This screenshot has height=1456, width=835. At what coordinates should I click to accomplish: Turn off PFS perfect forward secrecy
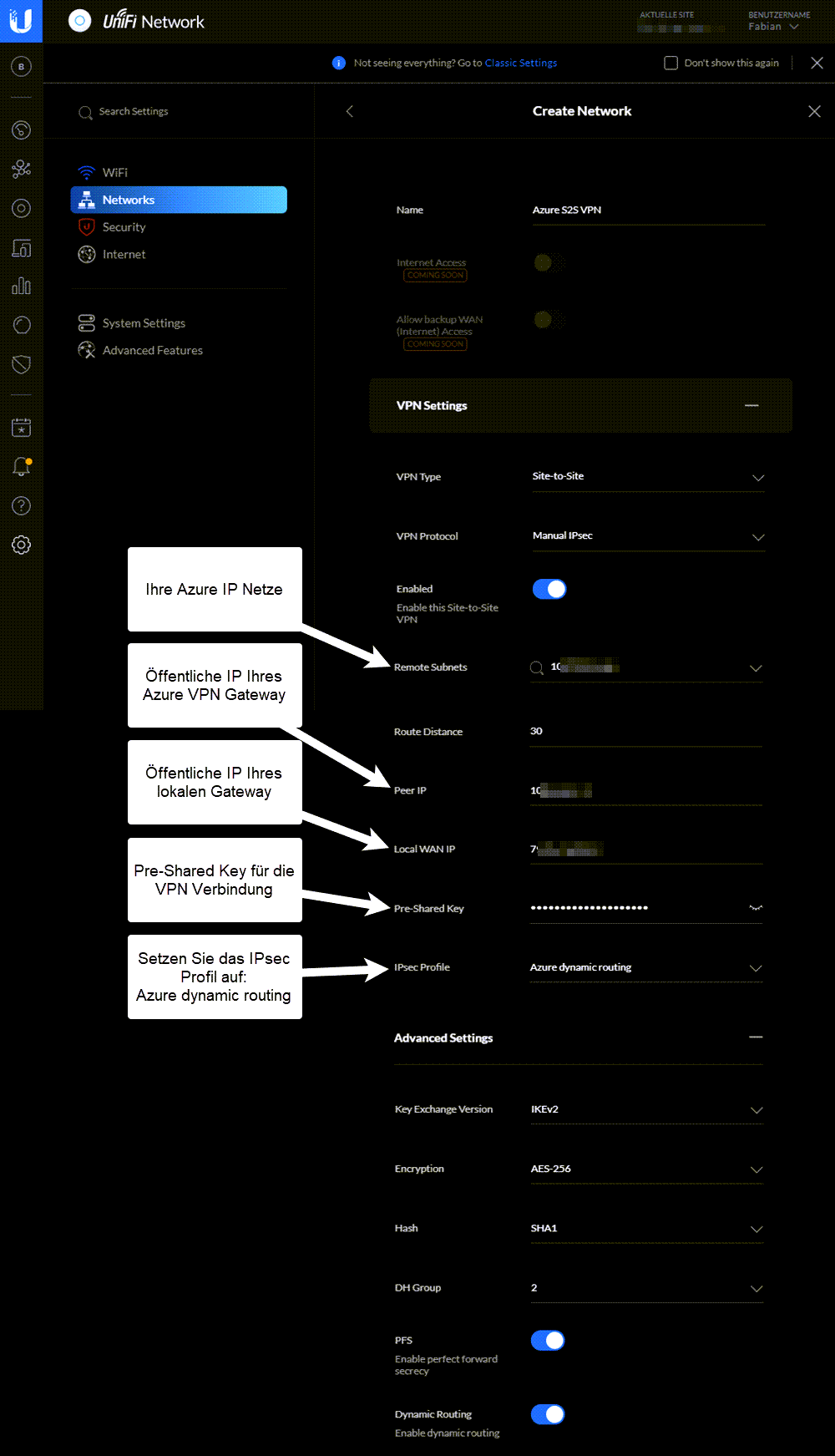[548, 1341]
